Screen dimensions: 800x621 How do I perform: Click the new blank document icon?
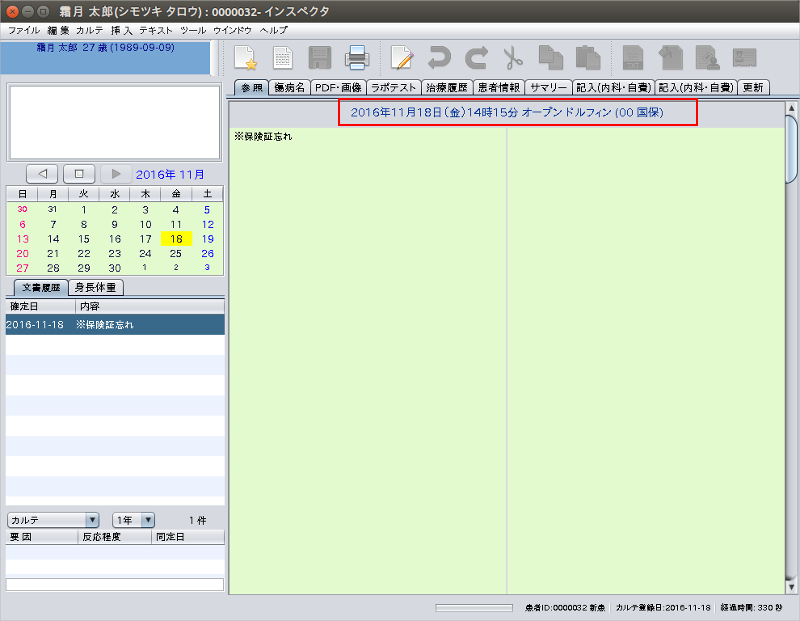click(x=283, y=58)
